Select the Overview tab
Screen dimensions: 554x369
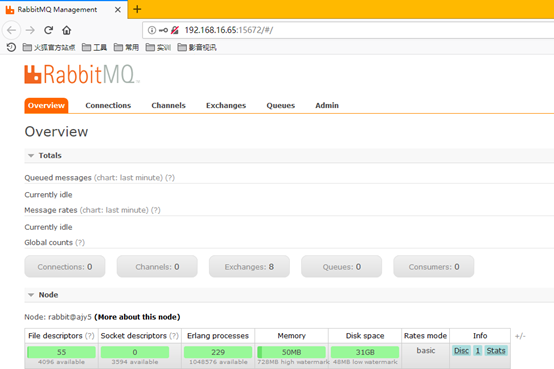[x=46, y=106]
